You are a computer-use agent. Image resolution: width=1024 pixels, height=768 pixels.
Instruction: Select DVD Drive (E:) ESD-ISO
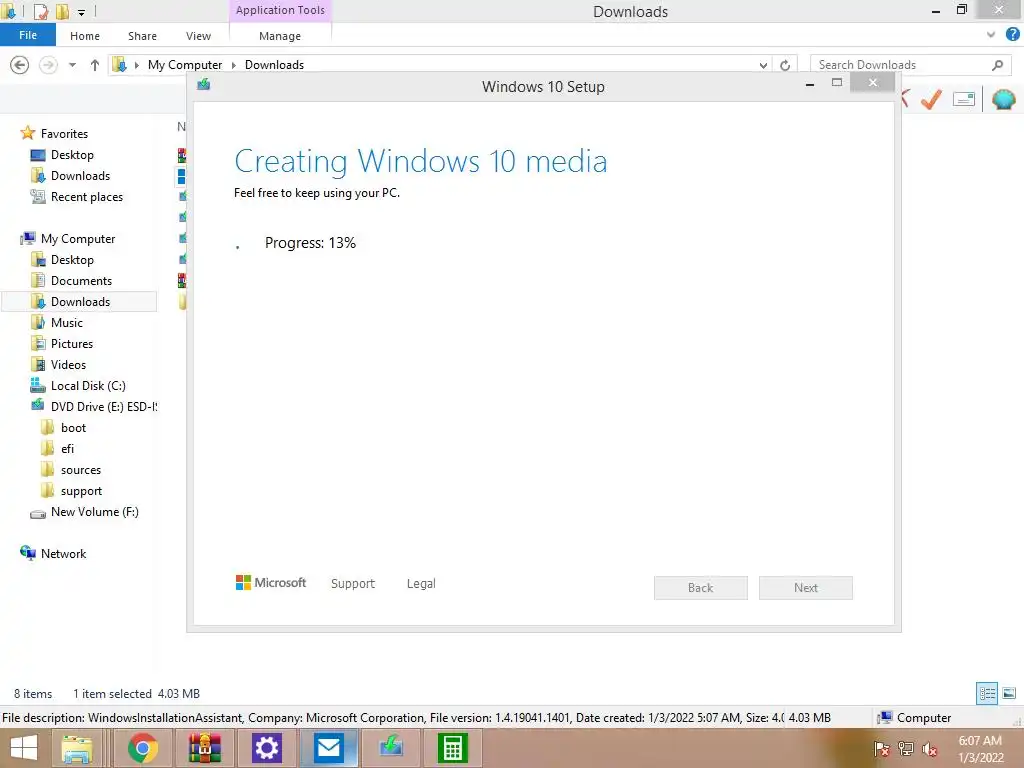104,406
